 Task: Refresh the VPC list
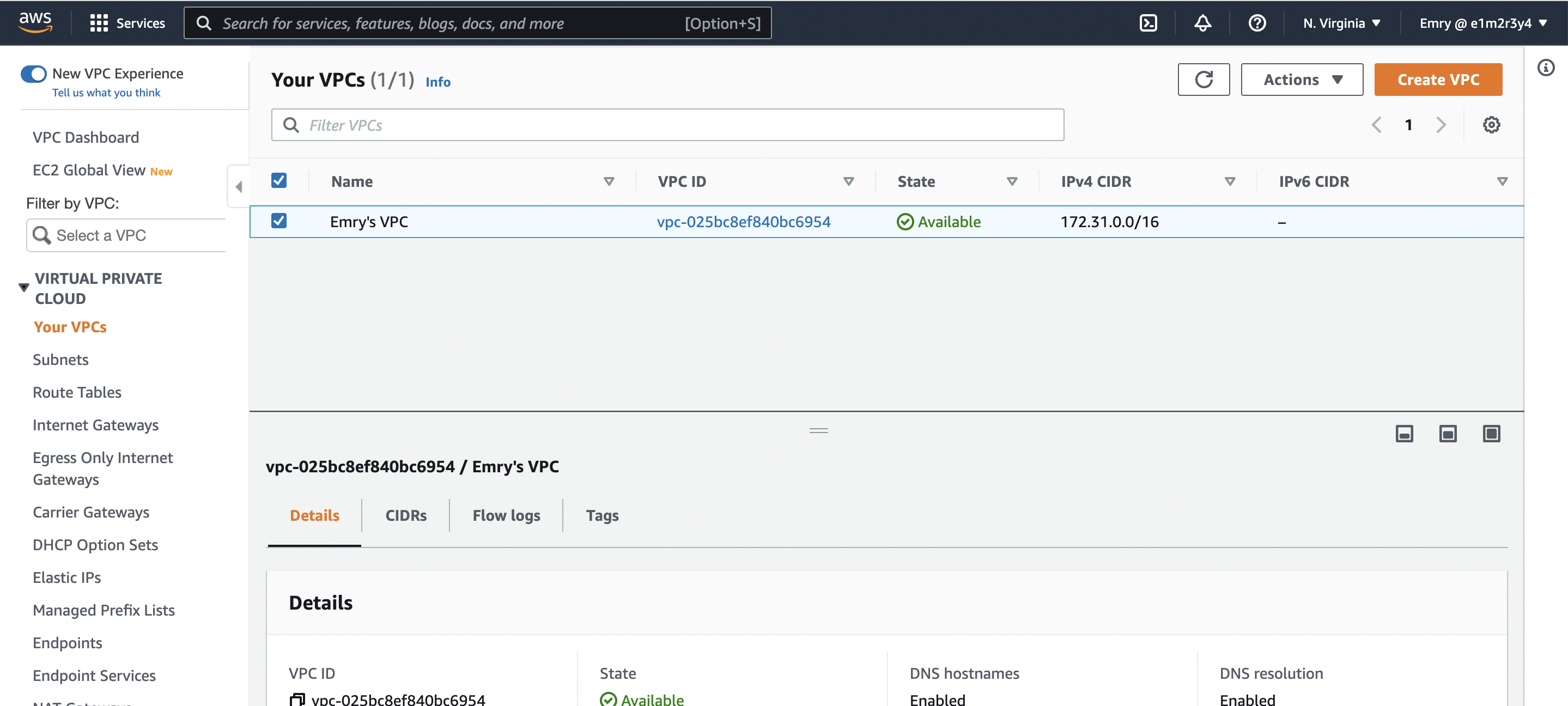click(1204, 80)
